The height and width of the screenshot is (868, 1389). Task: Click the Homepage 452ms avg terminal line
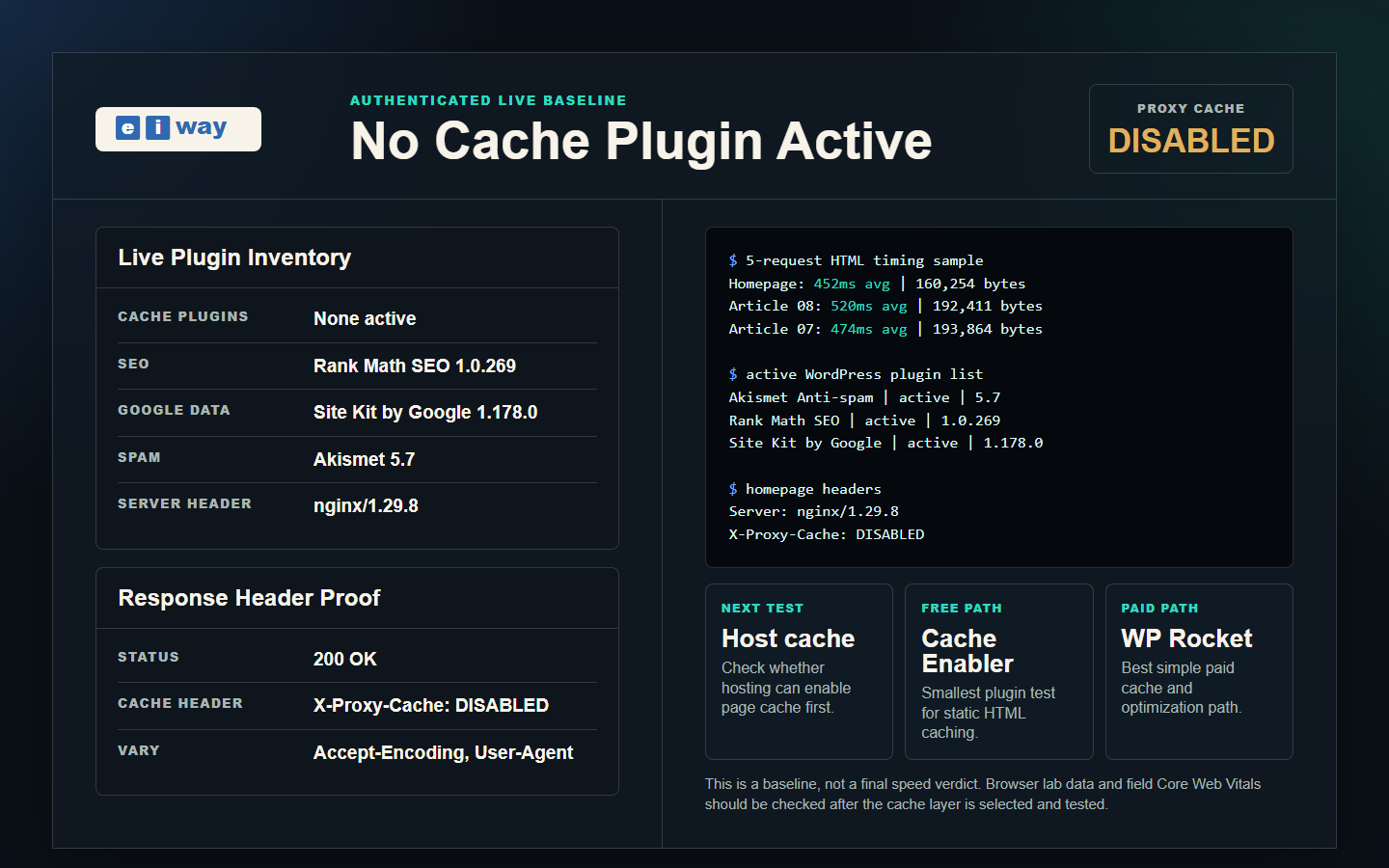(877, 284)
